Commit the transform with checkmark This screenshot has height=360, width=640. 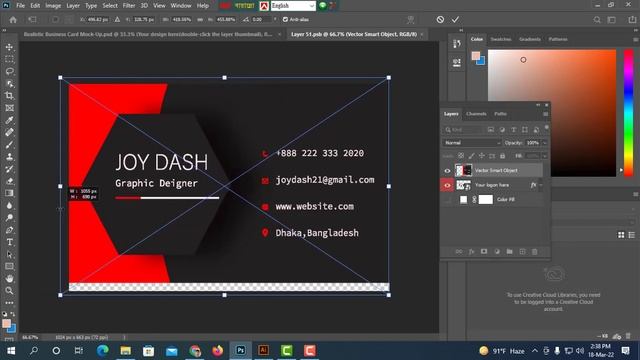455,20
